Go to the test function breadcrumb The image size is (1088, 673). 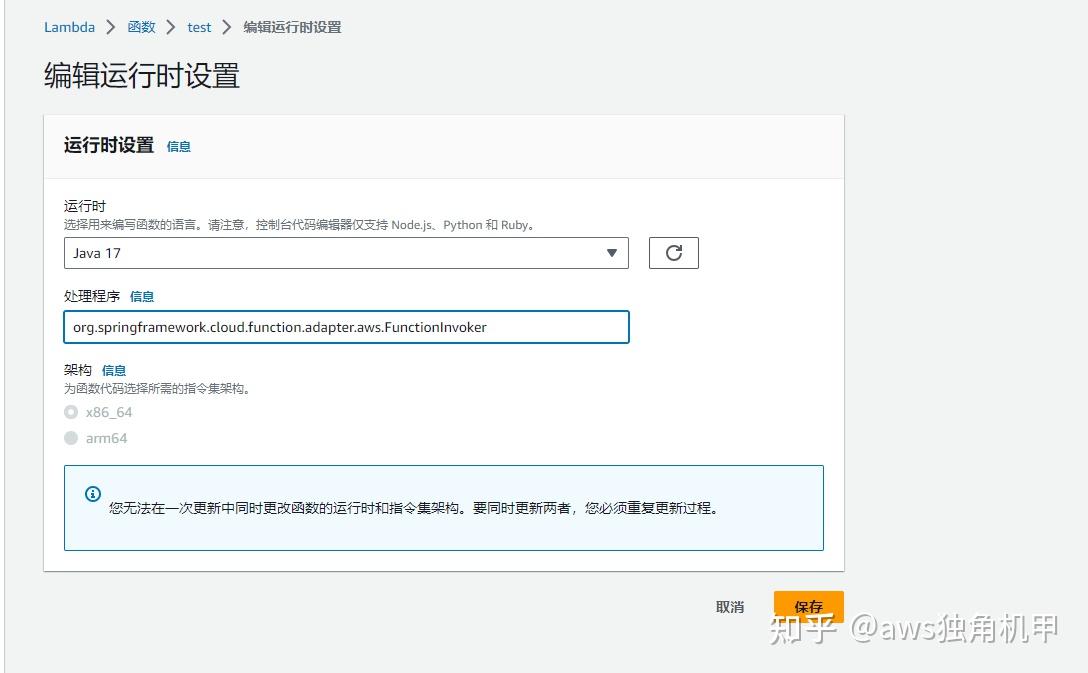[199, 27]
